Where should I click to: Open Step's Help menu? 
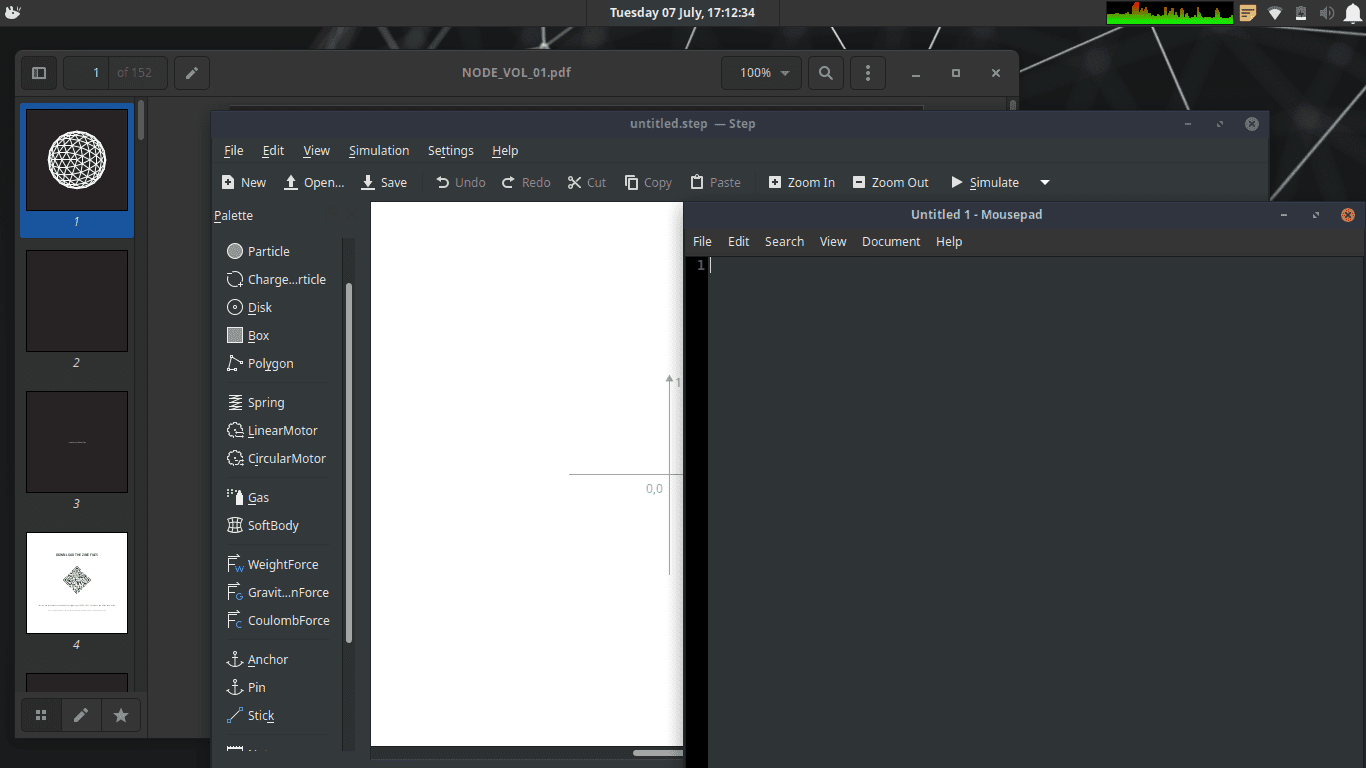505,150
